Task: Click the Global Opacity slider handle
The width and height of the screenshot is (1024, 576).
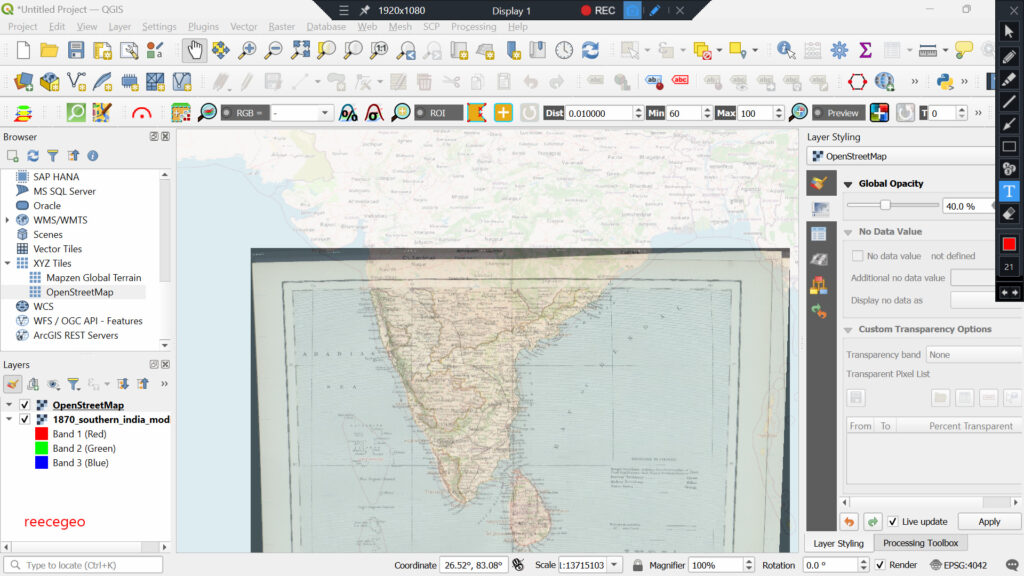Action: (x=885, y=205)
